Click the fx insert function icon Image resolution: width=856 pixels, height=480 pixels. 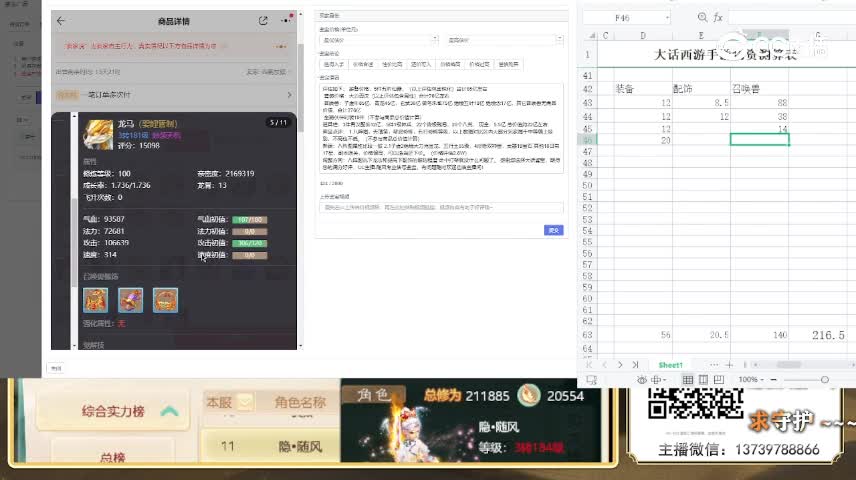(x=718, y=17)
